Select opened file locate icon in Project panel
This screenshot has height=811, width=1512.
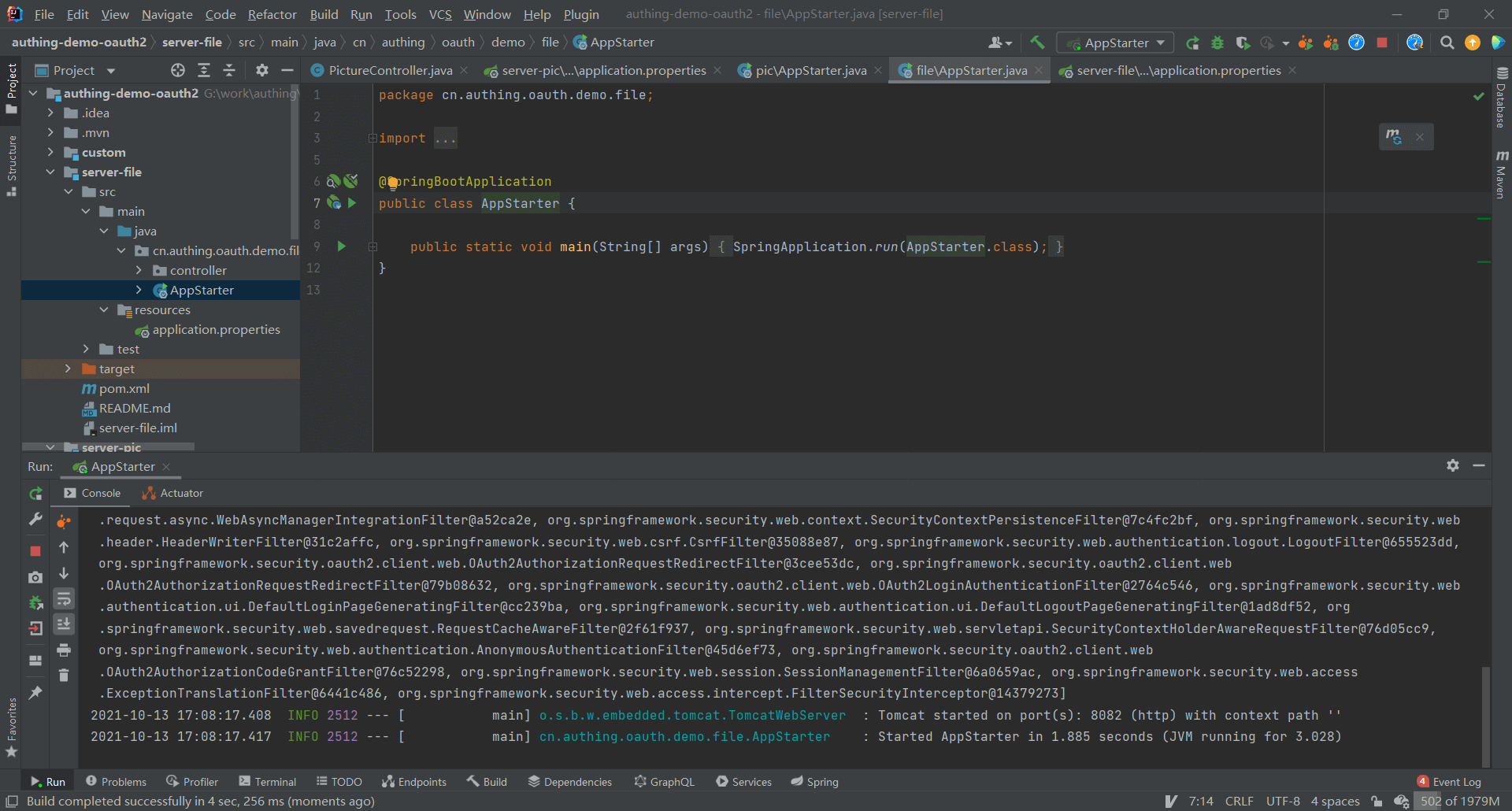click(x=178, y=70)
